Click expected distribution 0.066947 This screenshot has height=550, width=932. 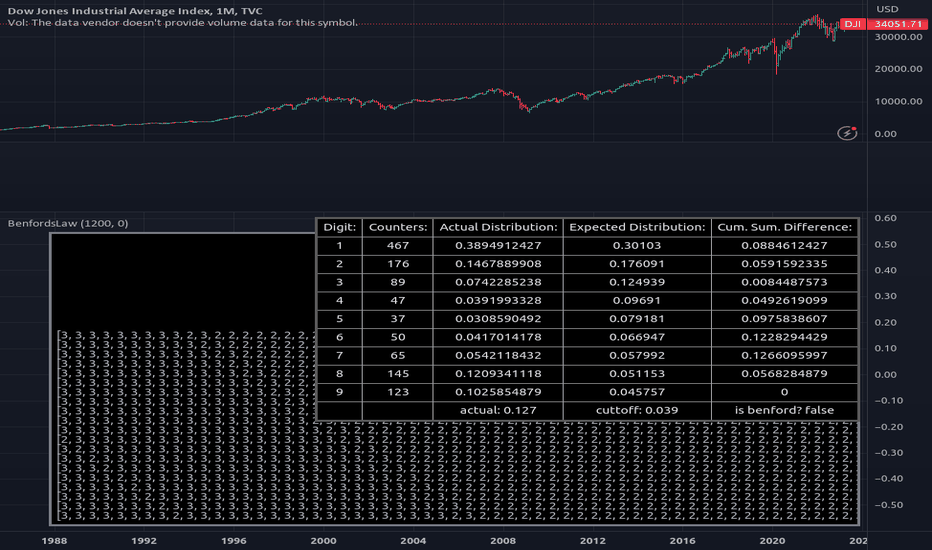coord(637,337)
